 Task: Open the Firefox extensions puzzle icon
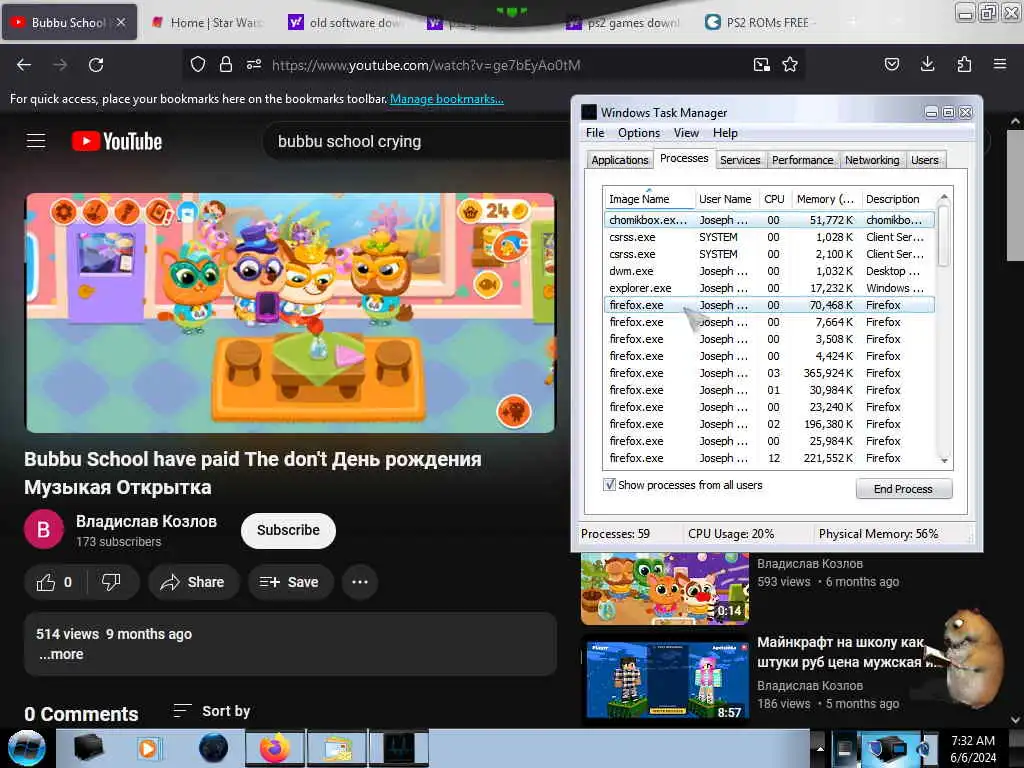(964, 64)
